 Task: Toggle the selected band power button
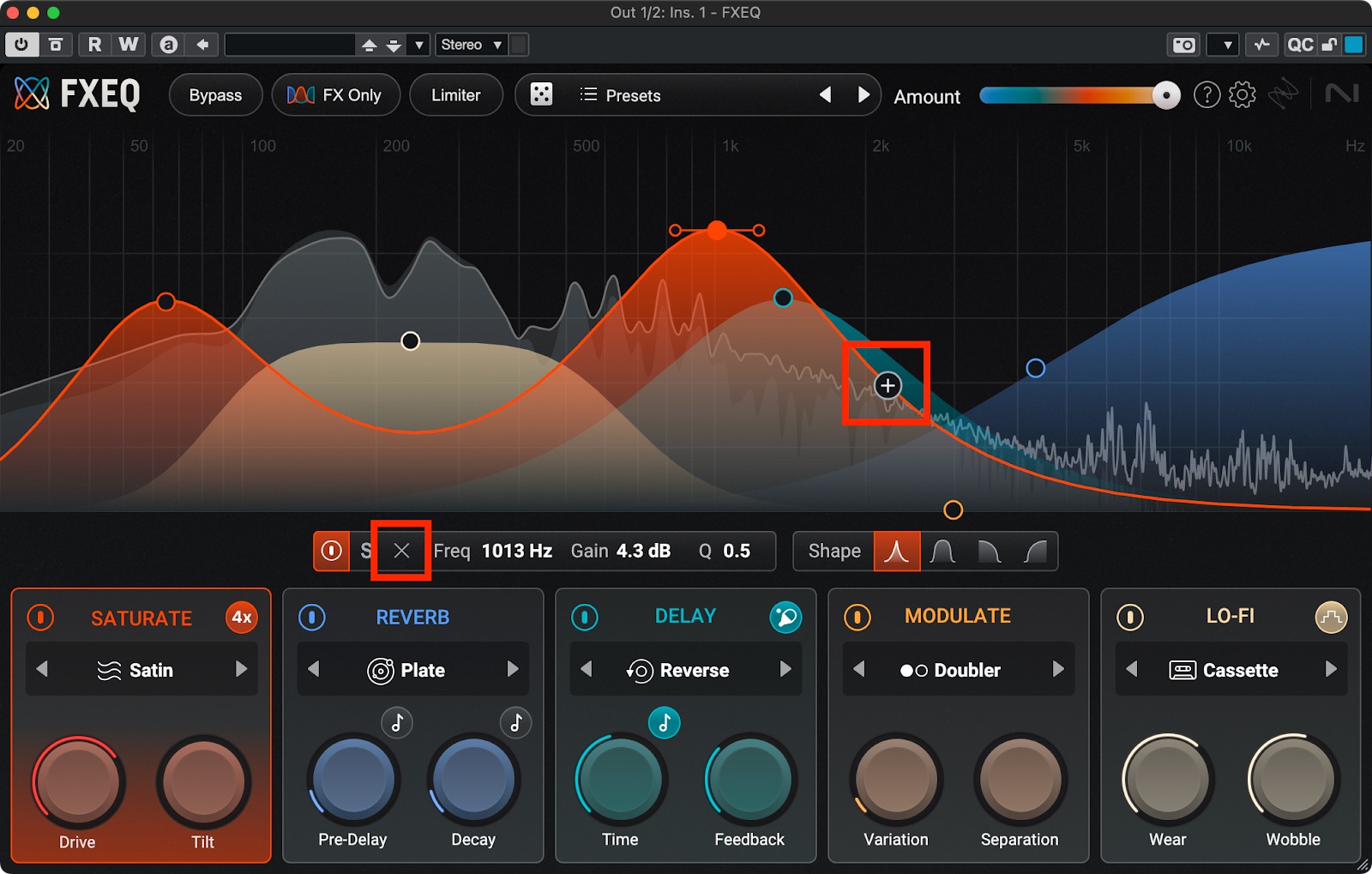(332, 551)
